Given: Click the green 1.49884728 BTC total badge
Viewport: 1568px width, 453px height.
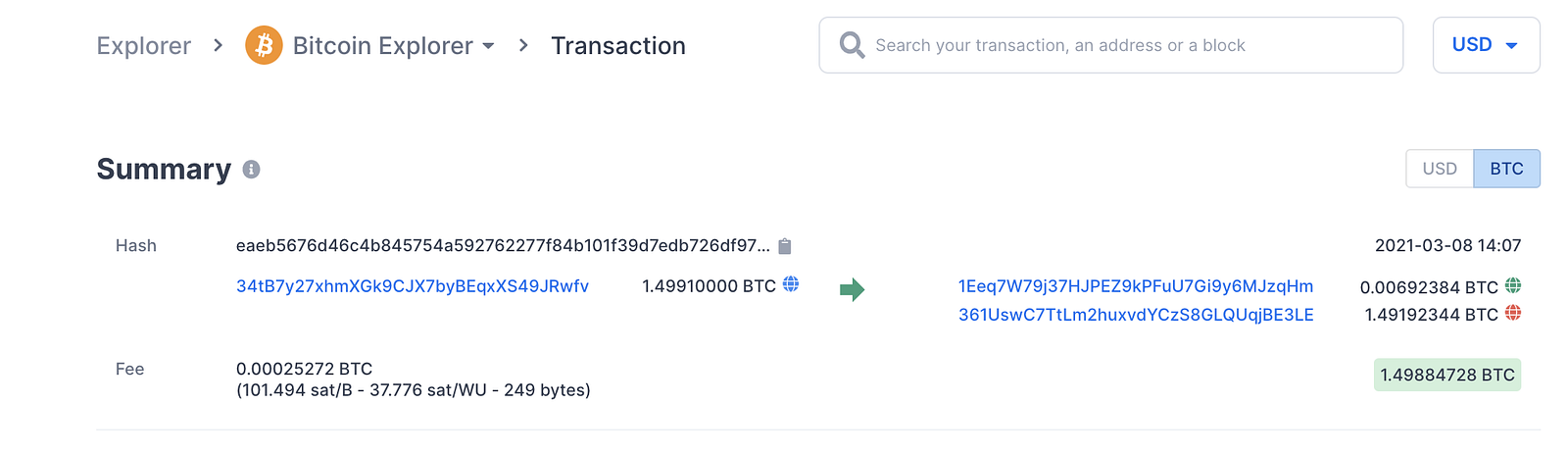Looking at the screenshot, I should pos(1446,375).
